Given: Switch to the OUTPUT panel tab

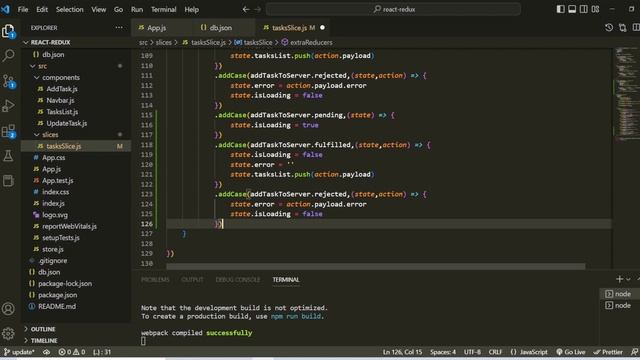Looking at the screenshot, I should click(x=192, y=280).
